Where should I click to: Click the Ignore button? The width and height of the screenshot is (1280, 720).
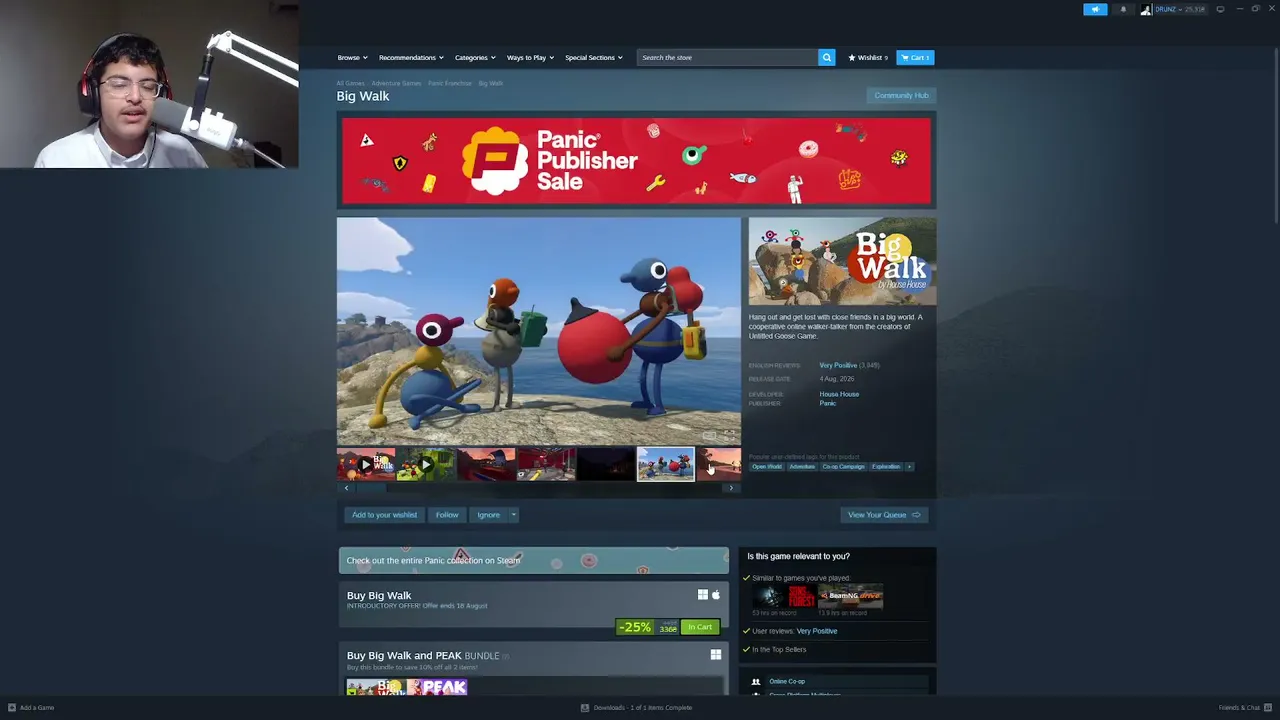488,515
